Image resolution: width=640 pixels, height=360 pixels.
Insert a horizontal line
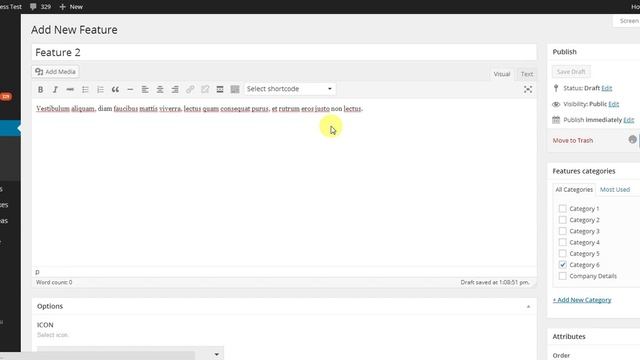[130, 89]
